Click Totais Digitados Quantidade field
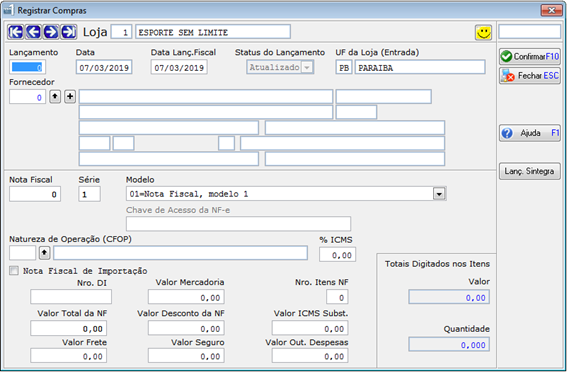Screen dimensions: 567x372 point(449,345)
